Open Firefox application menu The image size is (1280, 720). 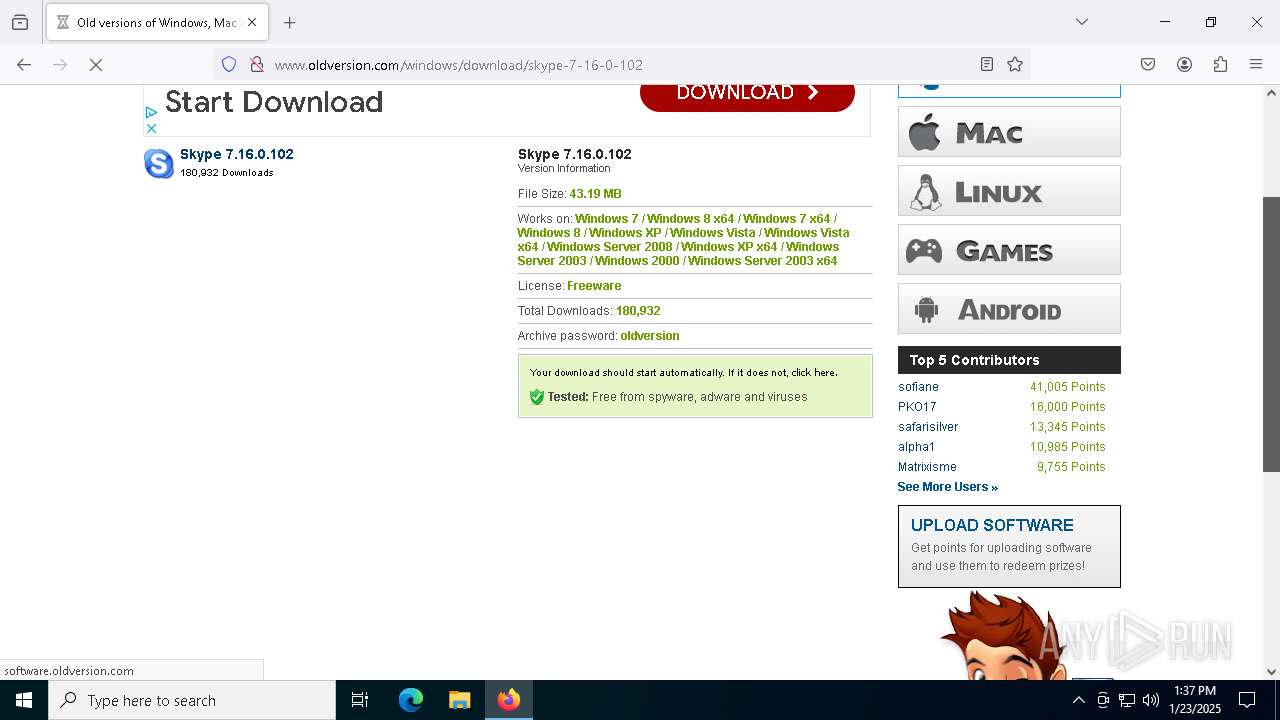click(x=1256, y=64)
